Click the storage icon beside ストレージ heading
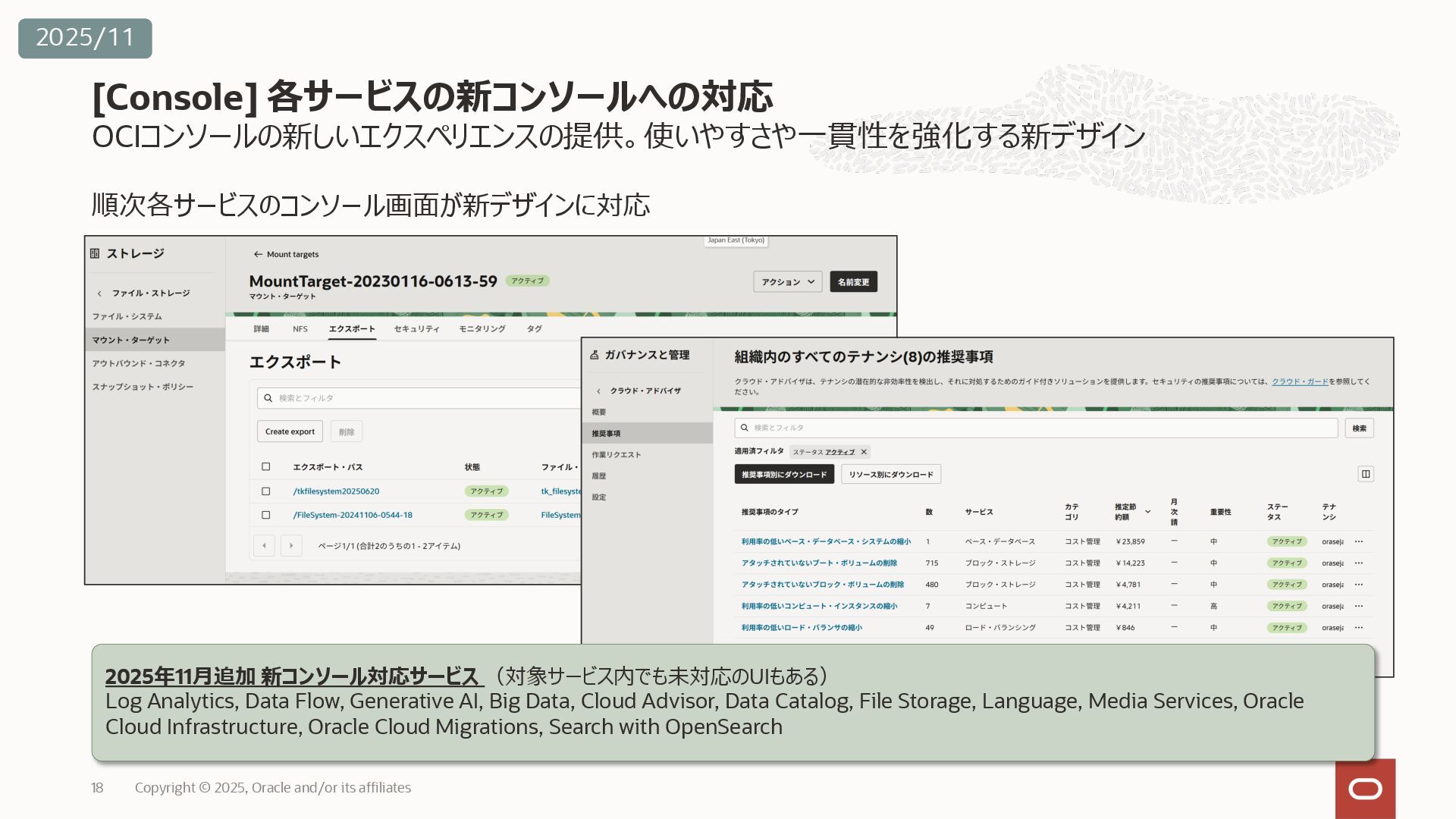The image size is (1456, 819). point(95,253)
